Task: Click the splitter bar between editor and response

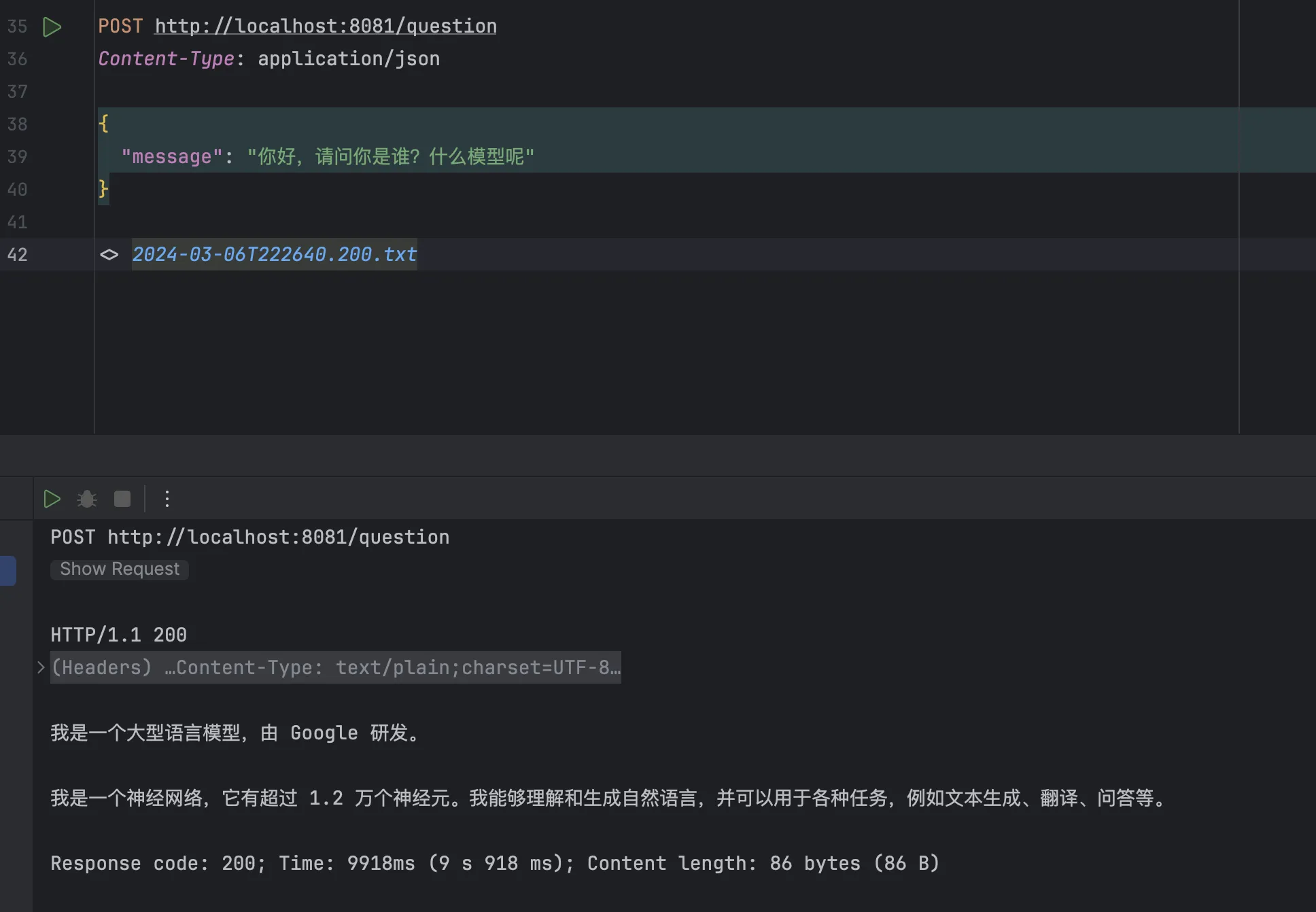Action: coord(658,454)
